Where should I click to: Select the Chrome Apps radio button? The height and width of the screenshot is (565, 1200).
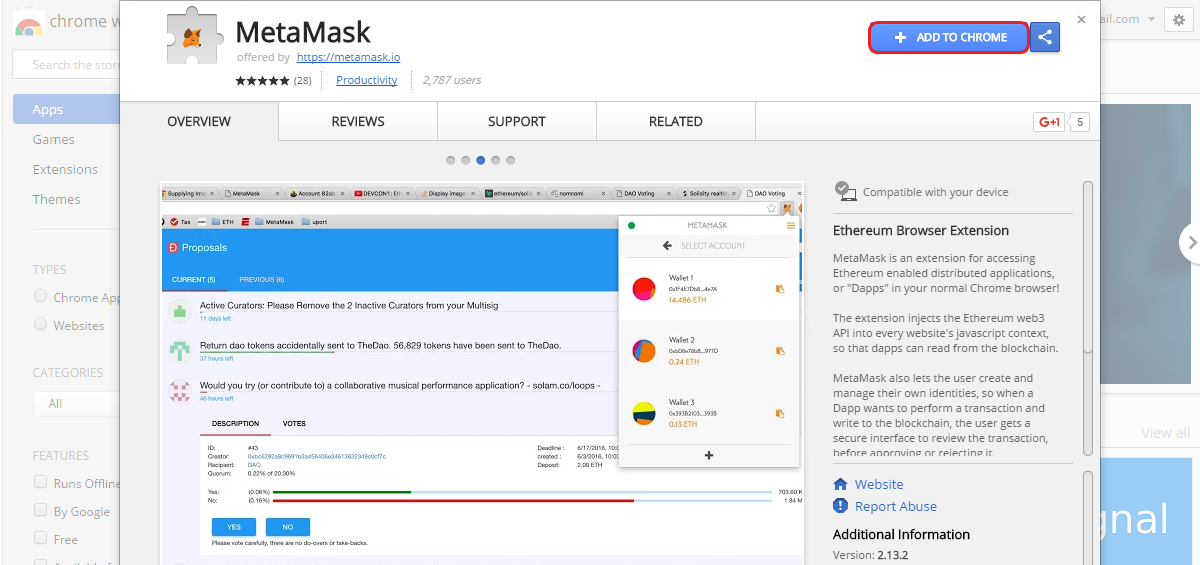pos(41,296)
